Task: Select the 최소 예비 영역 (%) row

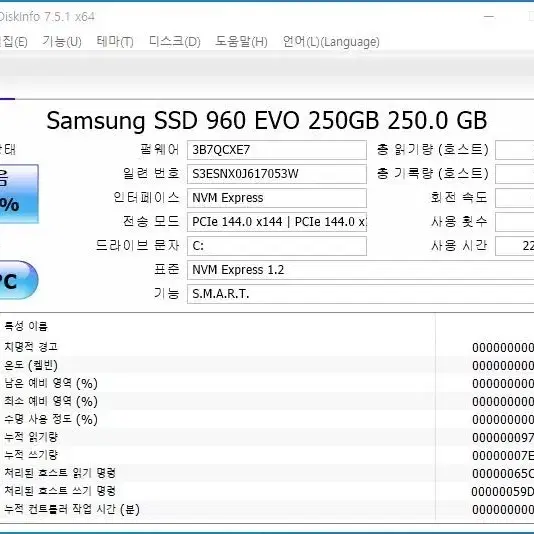Action: tap(267, 401)
